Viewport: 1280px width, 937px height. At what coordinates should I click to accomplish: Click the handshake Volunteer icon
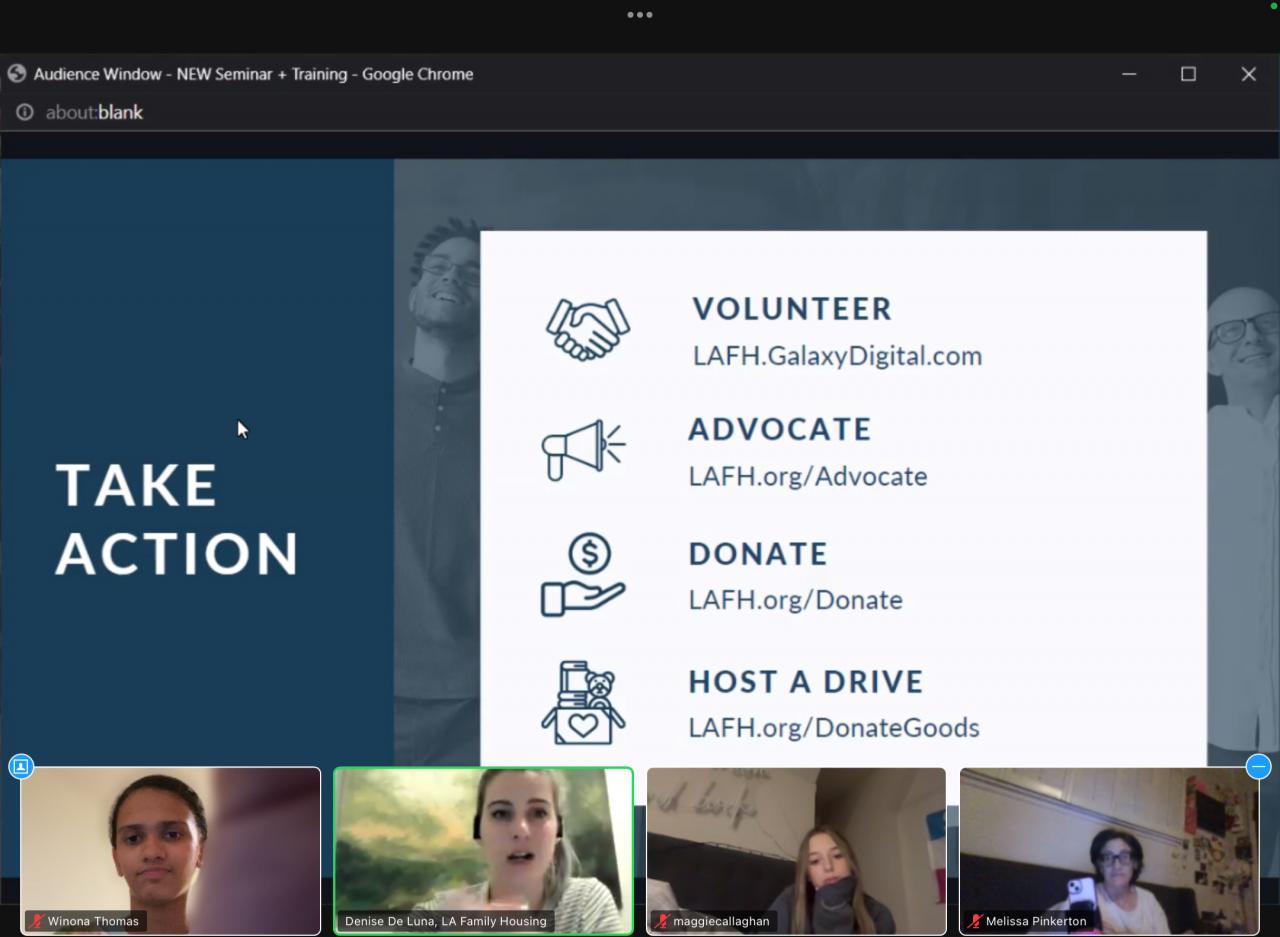click(588, 328)
